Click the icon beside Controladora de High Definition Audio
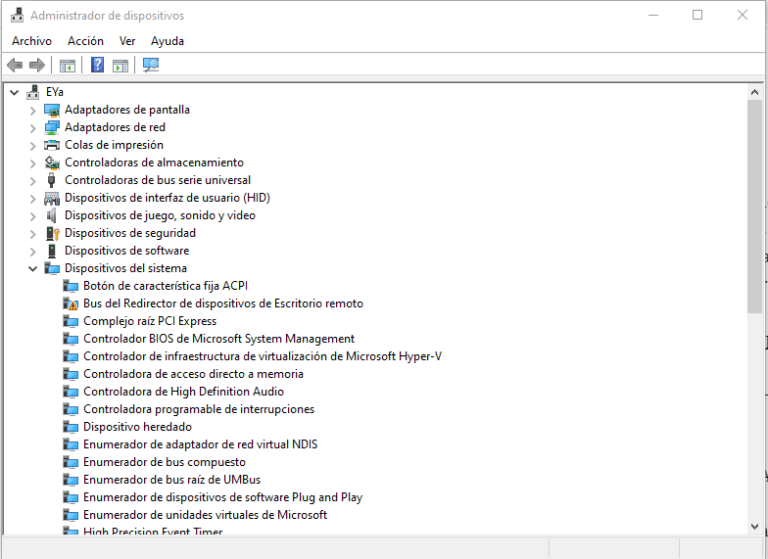The image size is (768, 559). [71, 392]
